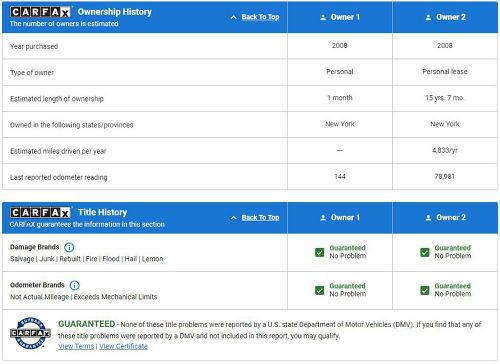The height and width of the screenshot is (364, 500).
Task: Click the '4,833/yr' miles cell
Action: [x=445, y=150]
